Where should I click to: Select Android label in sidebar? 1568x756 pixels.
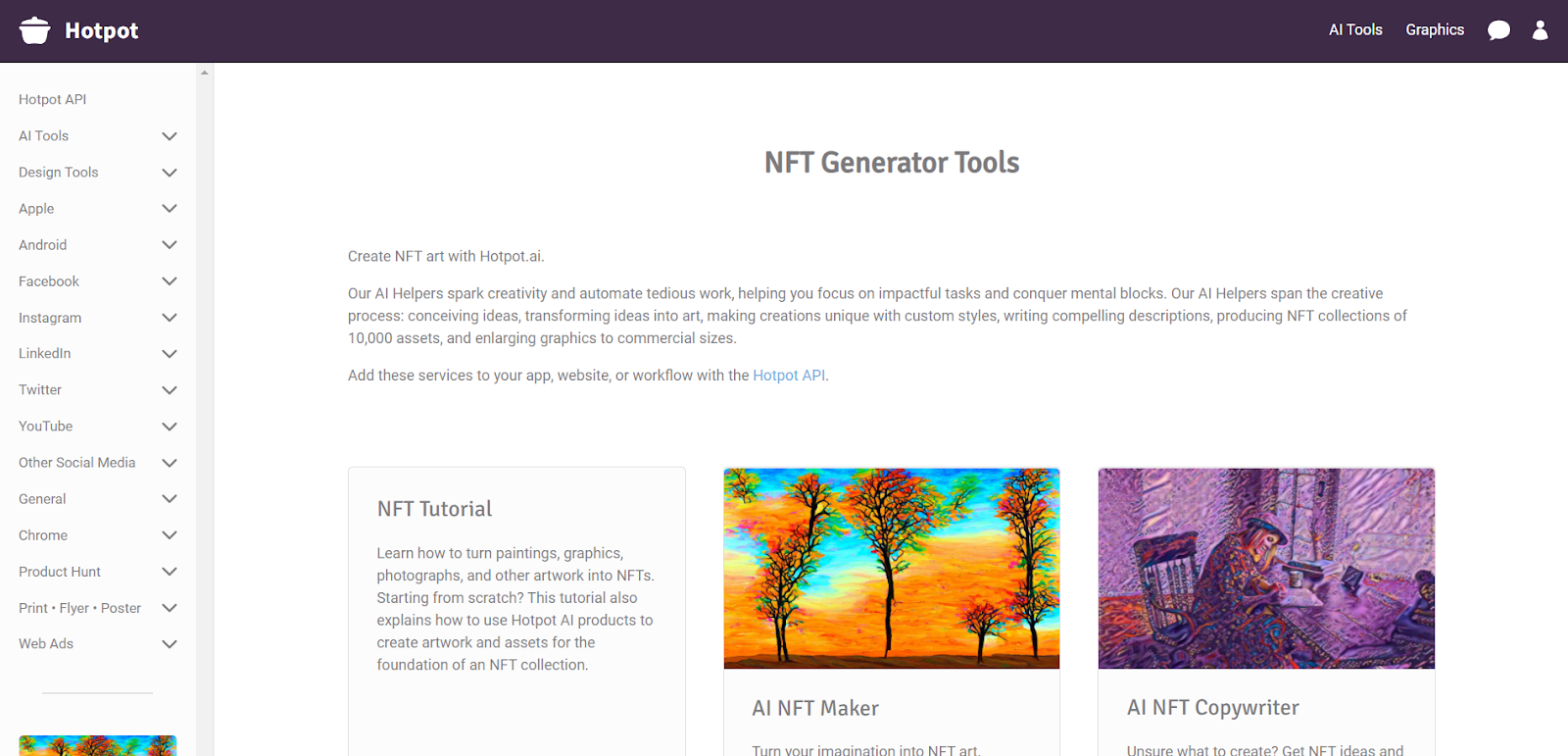(x=43, y=245)
